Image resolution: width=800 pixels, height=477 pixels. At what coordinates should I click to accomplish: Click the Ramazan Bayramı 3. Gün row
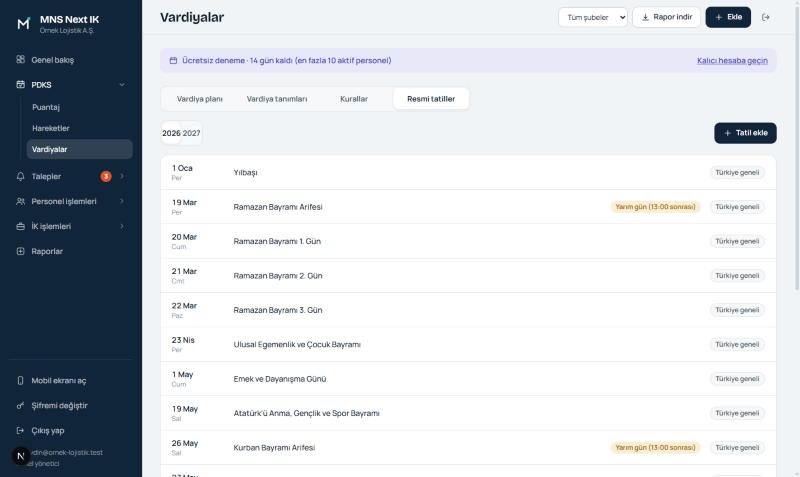click(x=468, y=310)
